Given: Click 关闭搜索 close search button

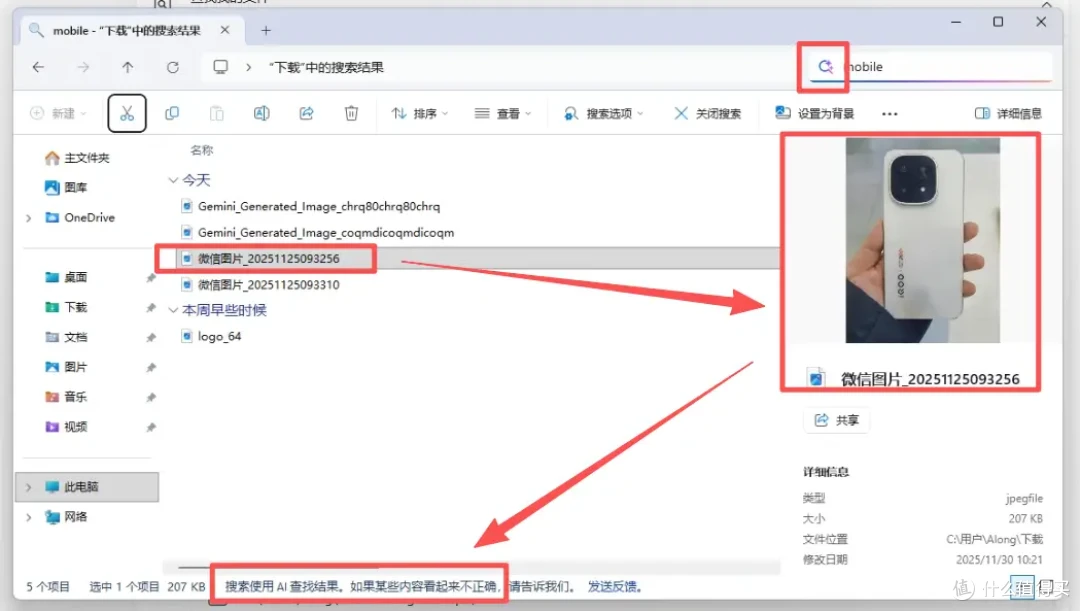Looking at the screenshot, I should (x=707, y=113).
